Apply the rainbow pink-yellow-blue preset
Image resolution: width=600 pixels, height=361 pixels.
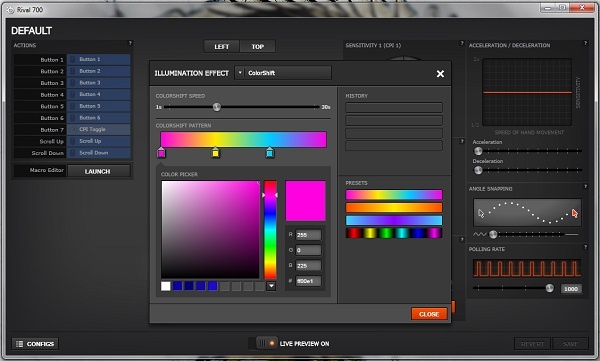pos(394,195)
